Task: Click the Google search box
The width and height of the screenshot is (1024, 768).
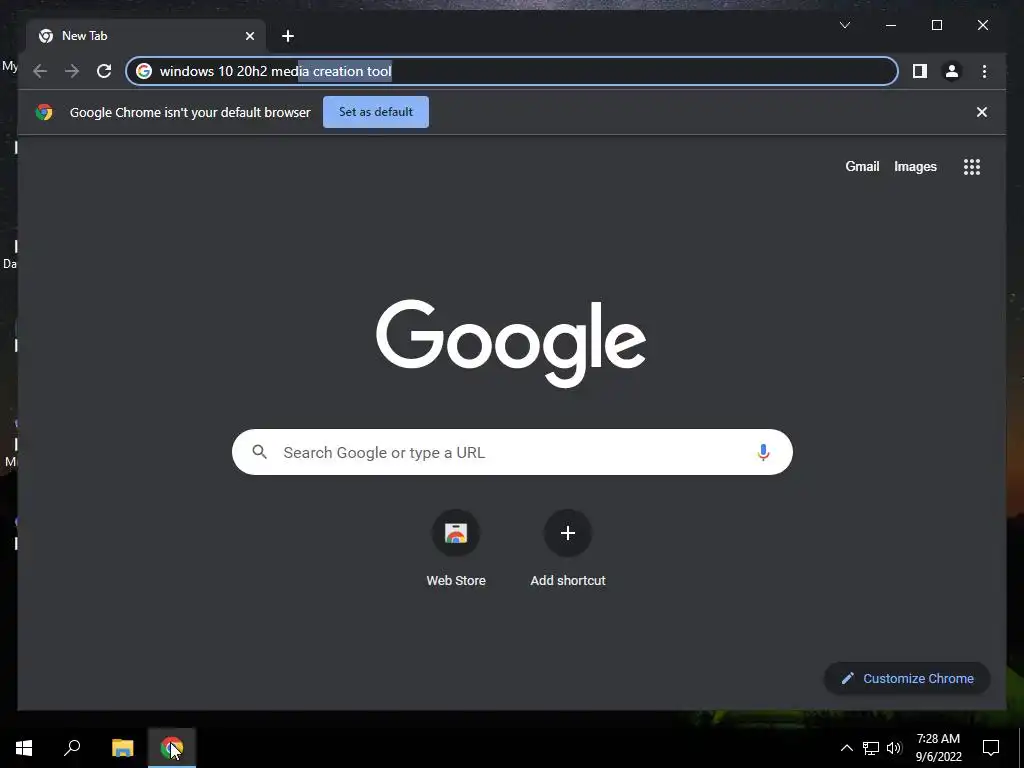Action: (x=512, y=452)
